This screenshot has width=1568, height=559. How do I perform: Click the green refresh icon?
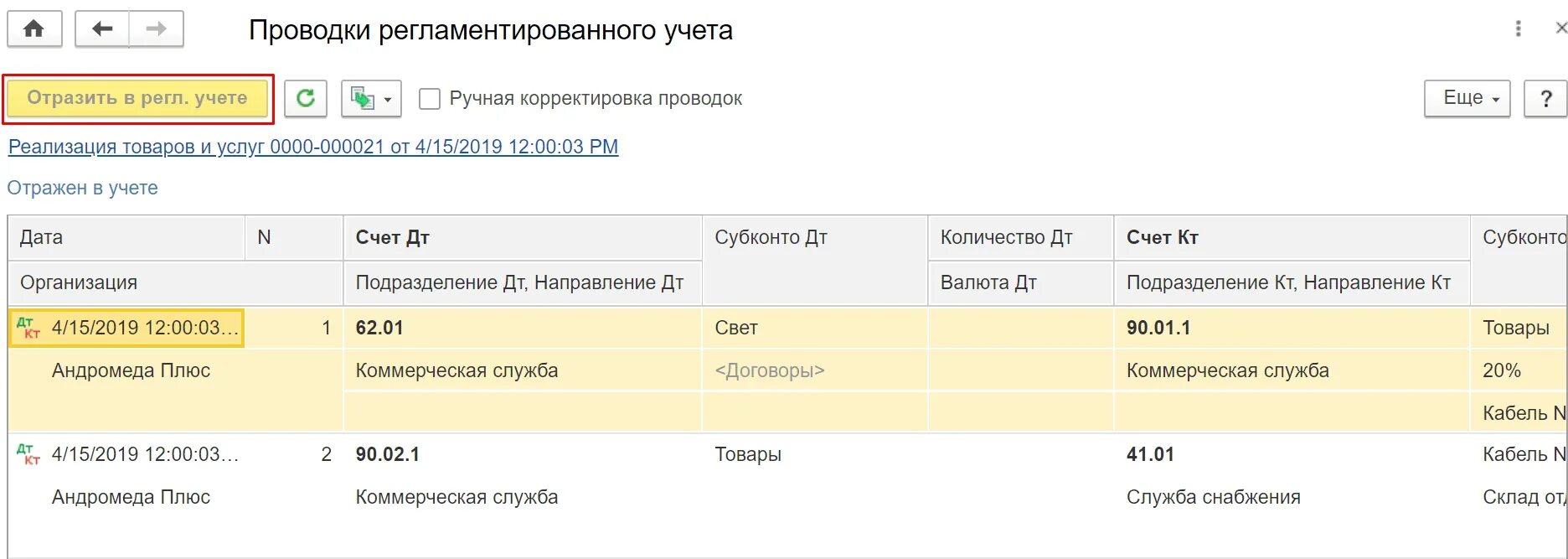coord(306,98)
